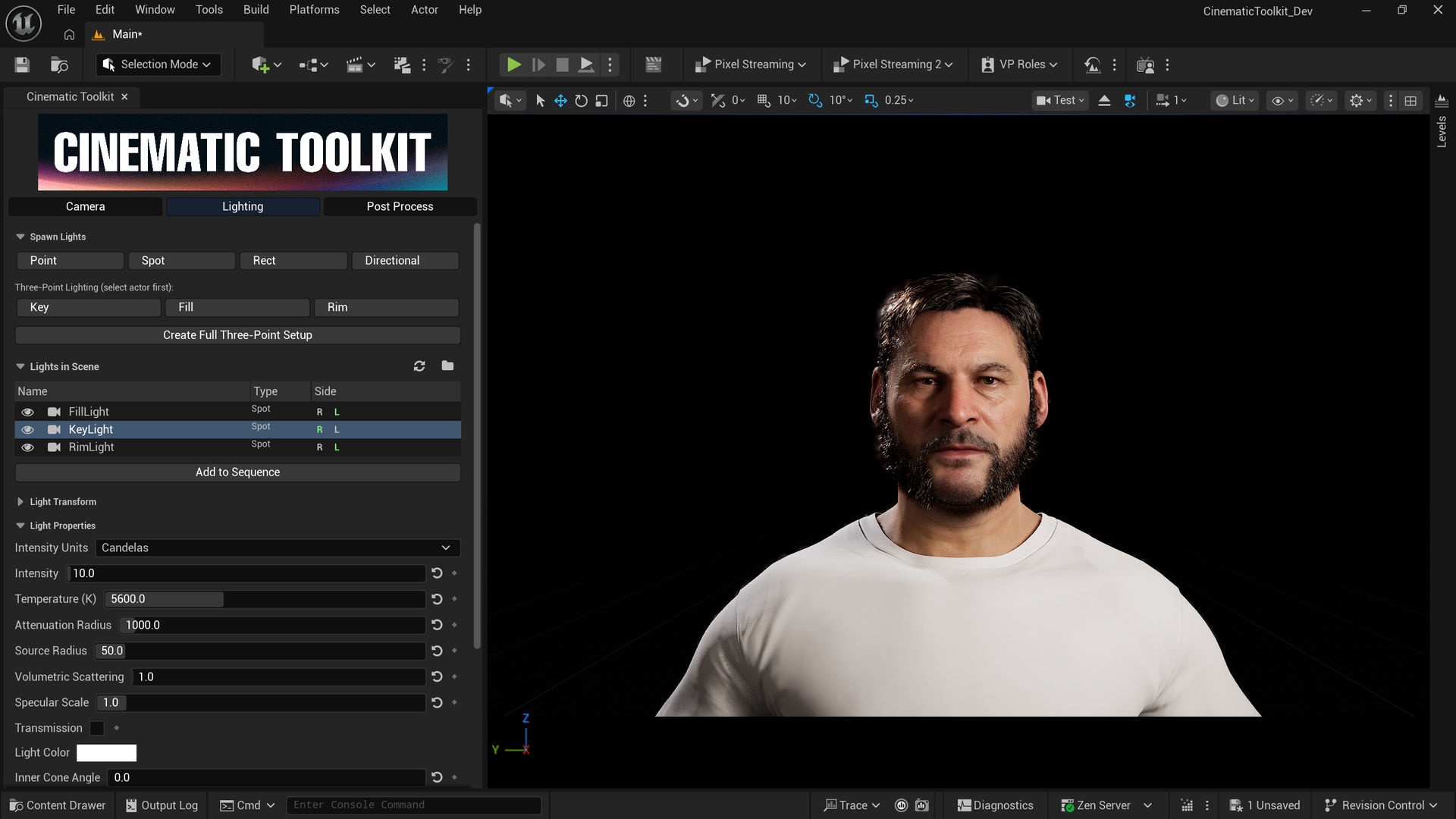Click the console command input field

point(413,805)
